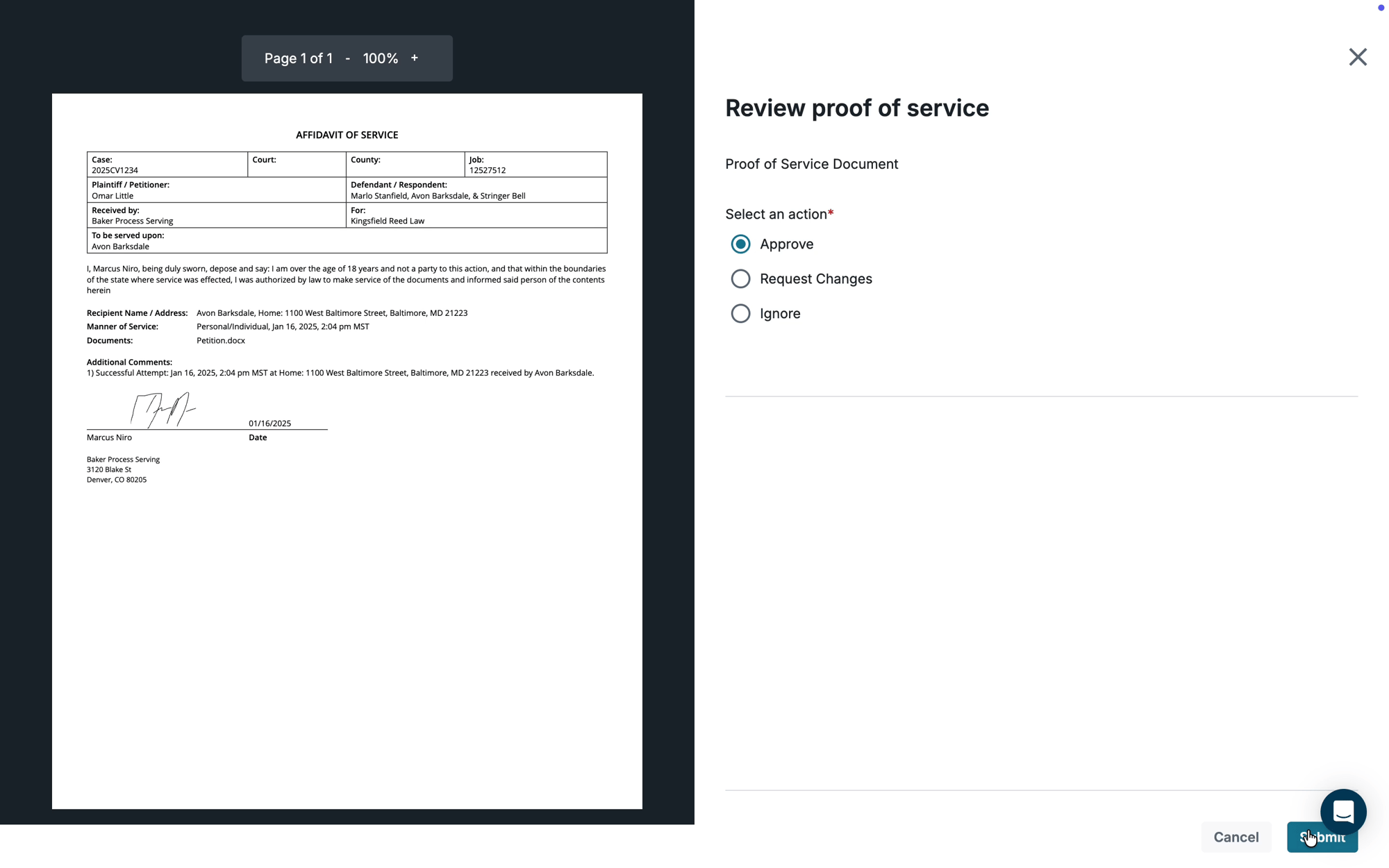Click case number 2025CV1234
This screenshot has width=1389, height=868.
coord(115,170)
